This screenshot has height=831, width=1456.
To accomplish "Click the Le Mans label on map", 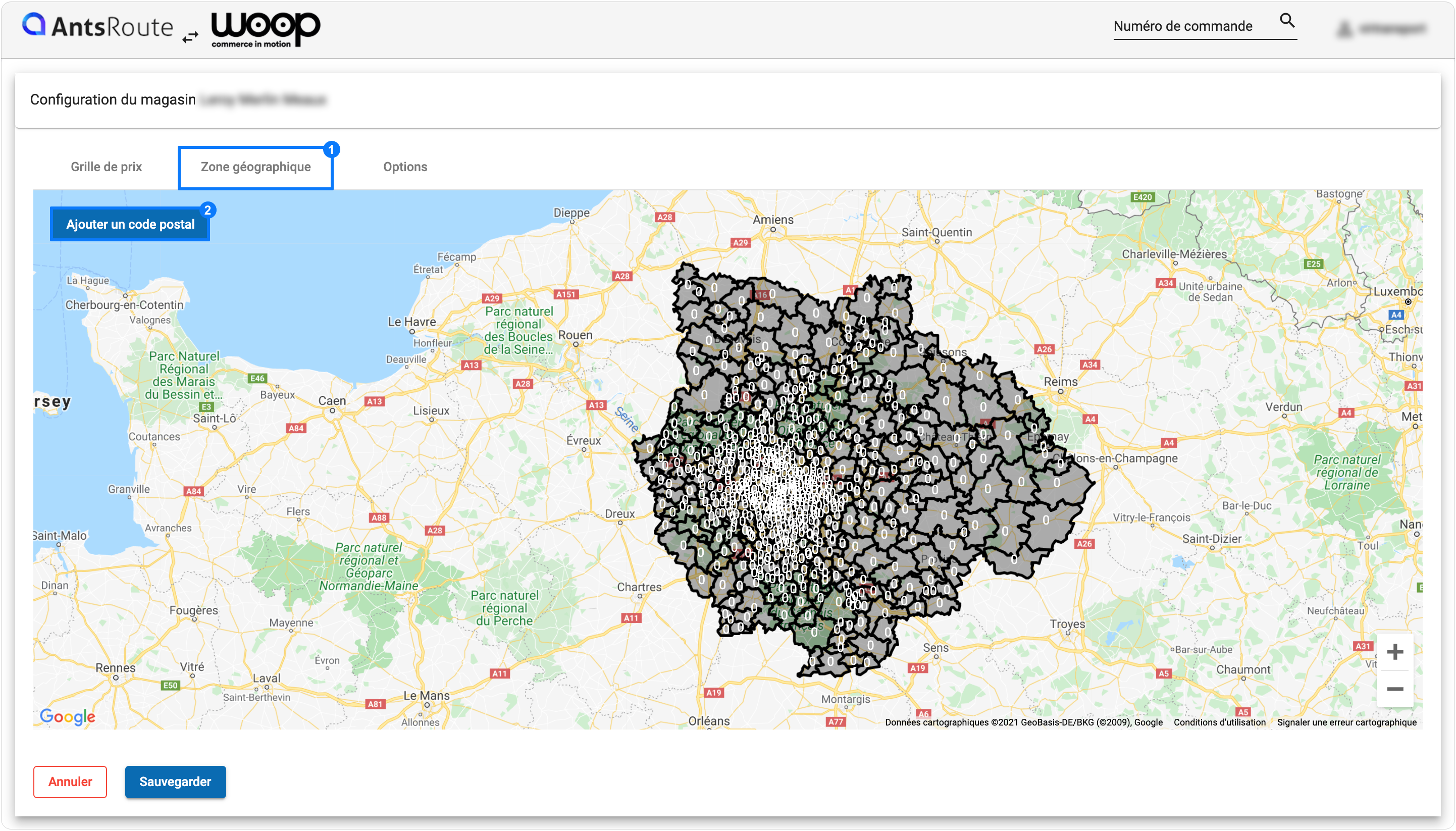I will 427,696.
